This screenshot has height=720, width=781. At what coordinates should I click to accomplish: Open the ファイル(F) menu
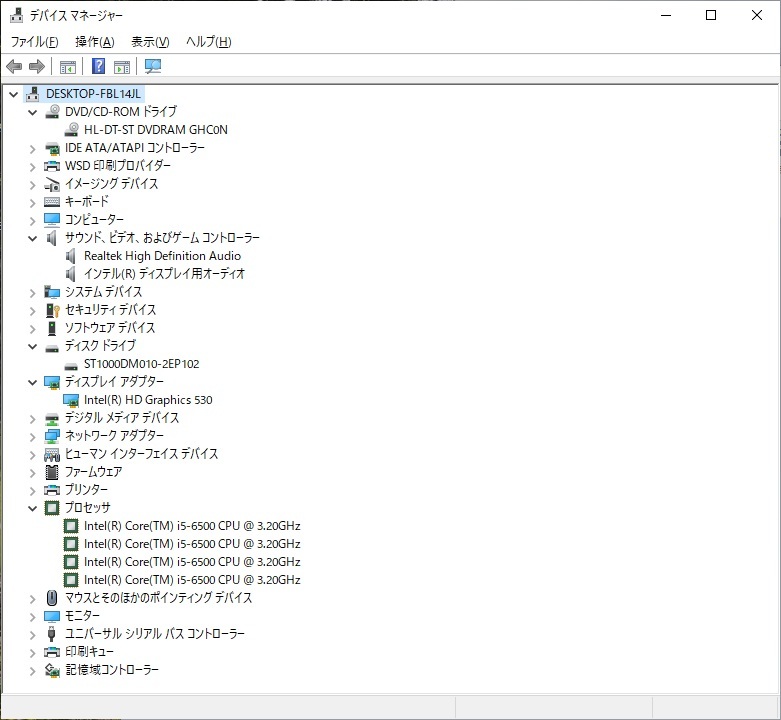pos(34,42)
